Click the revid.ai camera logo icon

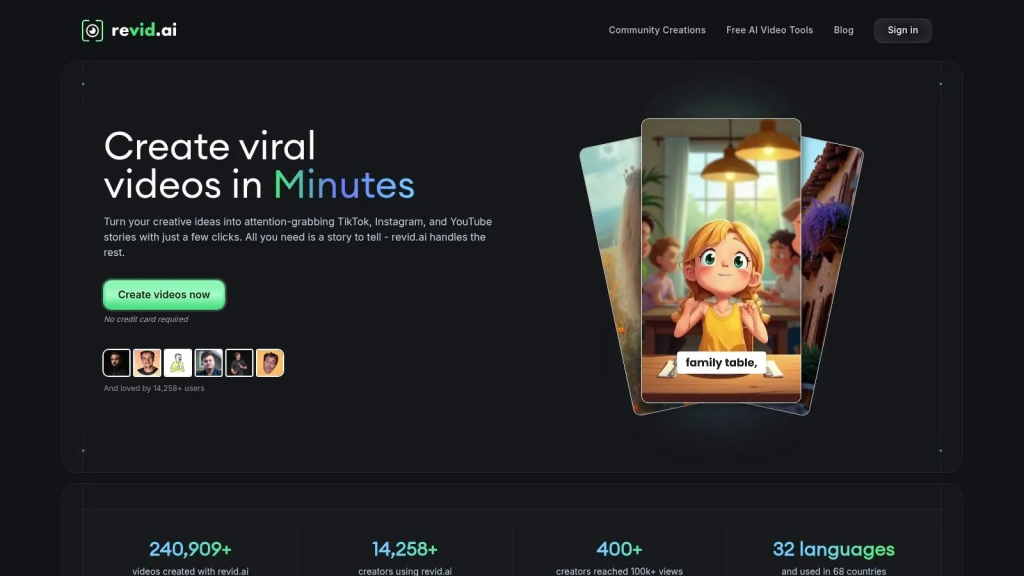(x=92, y=30)
